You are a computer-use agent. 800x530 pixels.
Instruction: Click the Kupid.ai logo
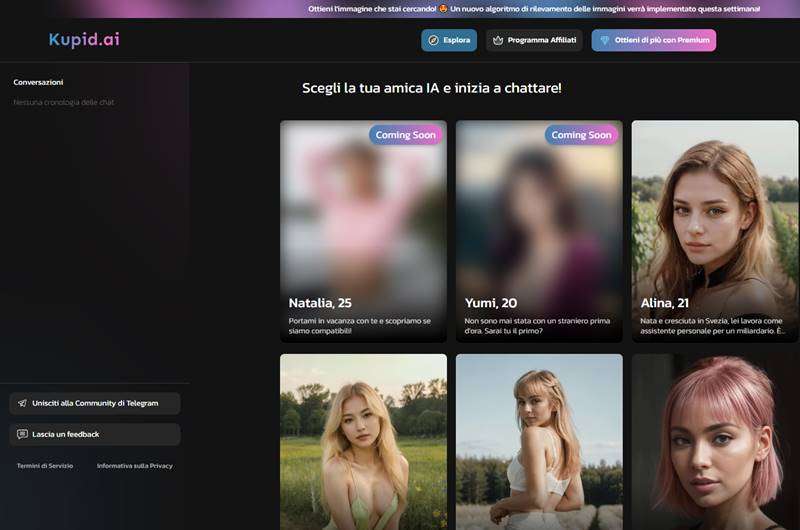[84, 39]
